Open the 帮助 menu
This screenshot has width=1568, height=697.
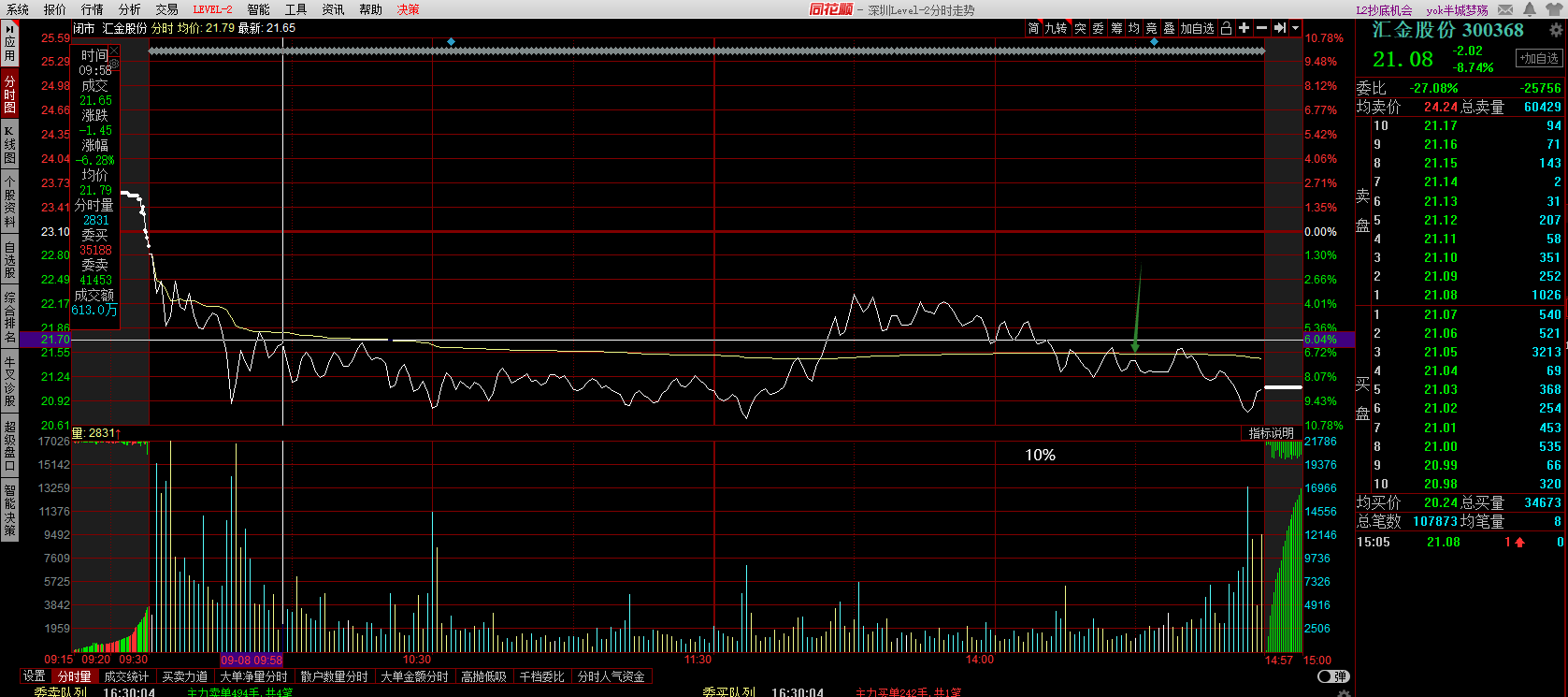(x=370, y=9)
